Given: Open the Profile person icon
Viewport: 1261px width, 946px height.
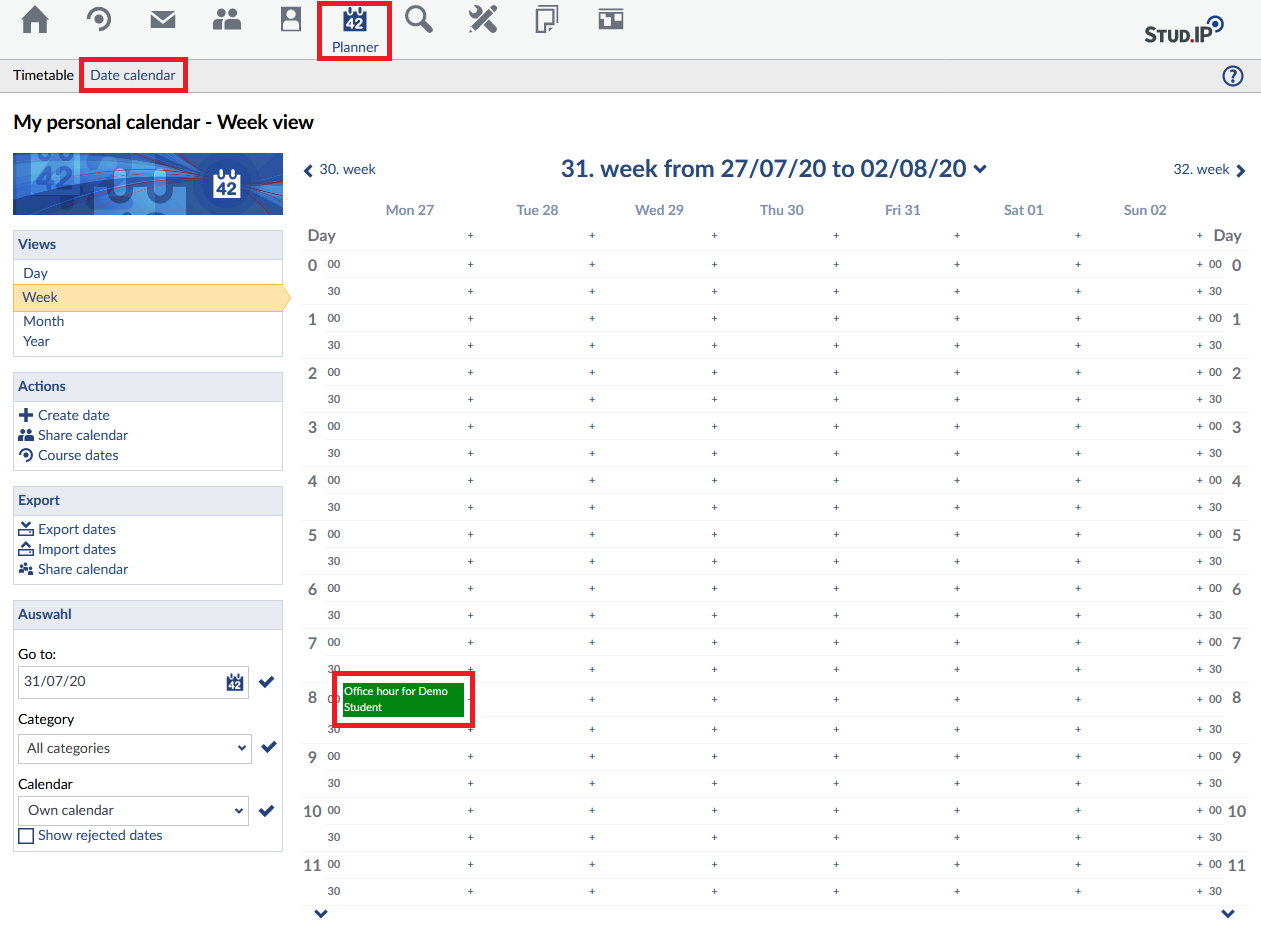Looking at the screenshot, I should coord(291,20).
